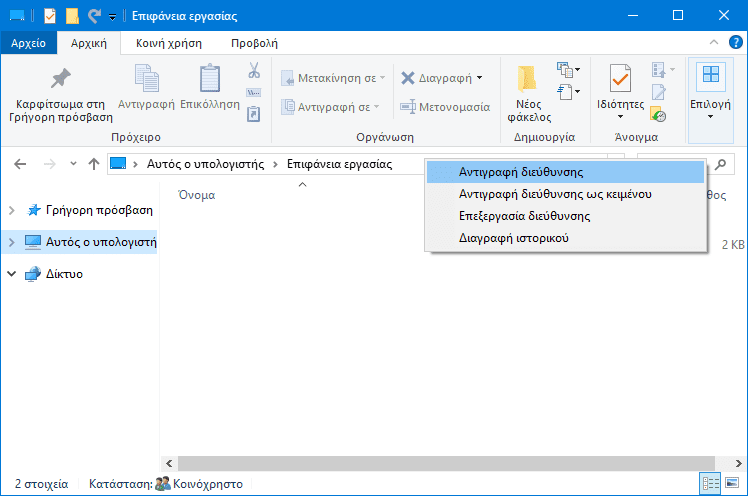Click the Help question mark icon
This screenshot has width=748, height=496.
coord(736,42)
